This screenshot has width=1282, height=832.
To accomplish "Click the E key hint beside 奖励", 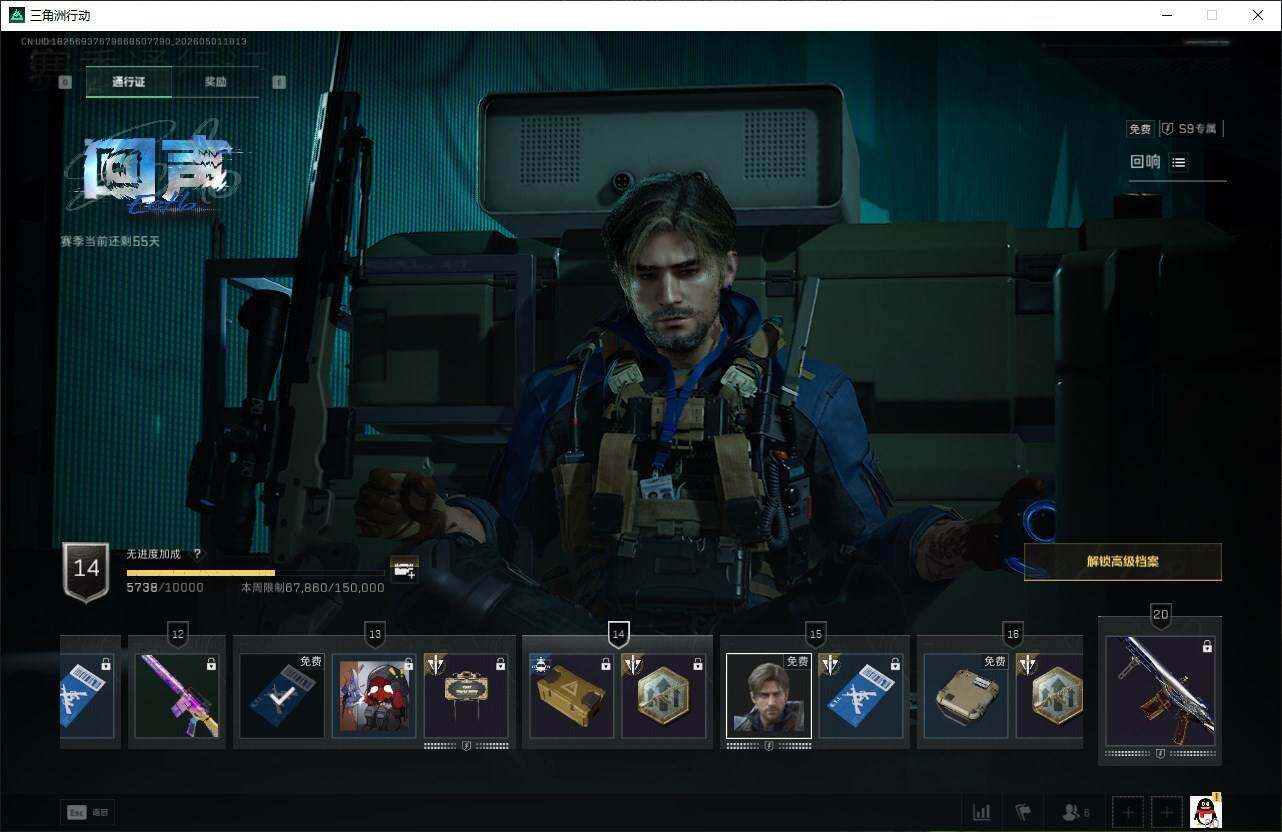I will pyautogui.click(x=279, y=82).
